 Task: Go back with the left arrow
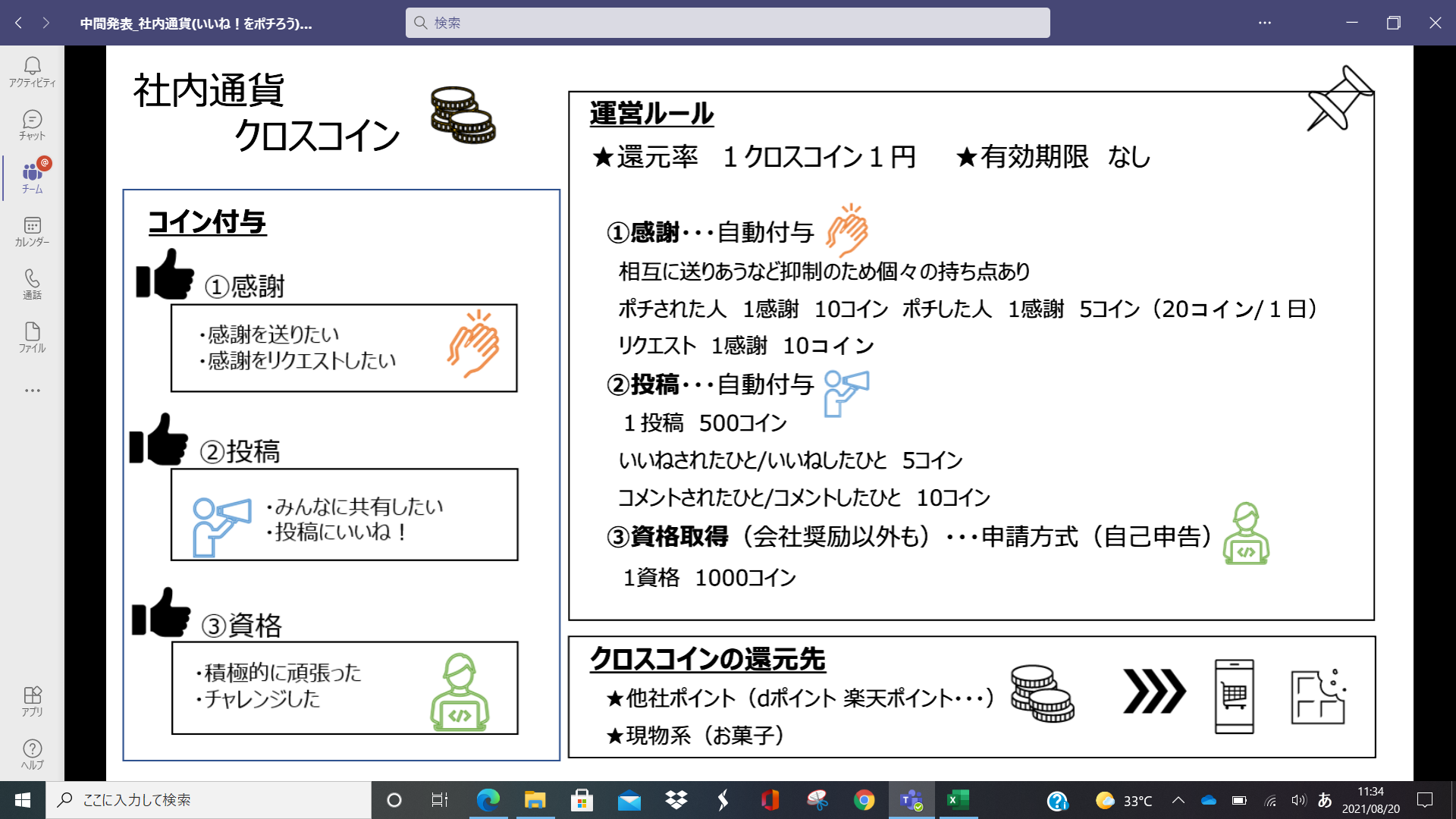tap(18, 23)
